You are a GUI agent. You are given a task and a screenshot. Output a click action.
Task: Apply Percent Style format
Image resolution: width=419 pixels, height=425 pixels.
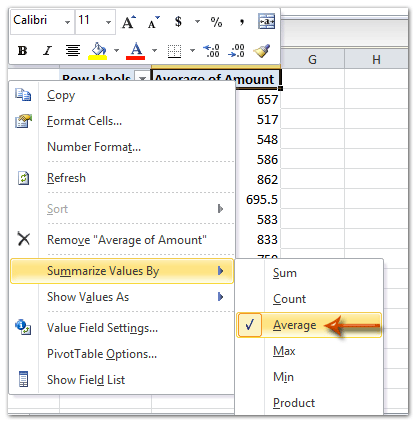[216, 22]
